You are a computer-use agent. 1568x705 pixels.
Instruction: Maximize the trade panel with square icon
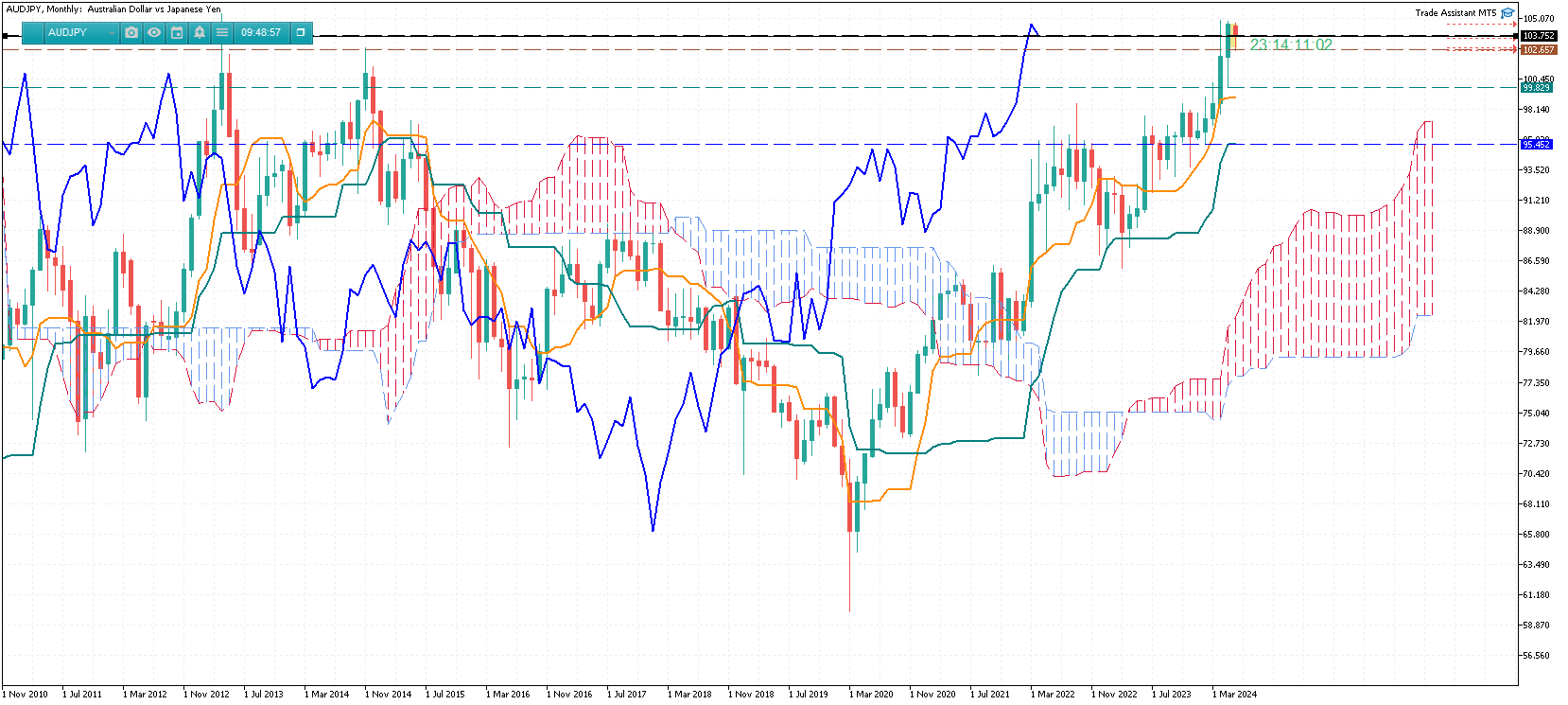tap(301, 32)
